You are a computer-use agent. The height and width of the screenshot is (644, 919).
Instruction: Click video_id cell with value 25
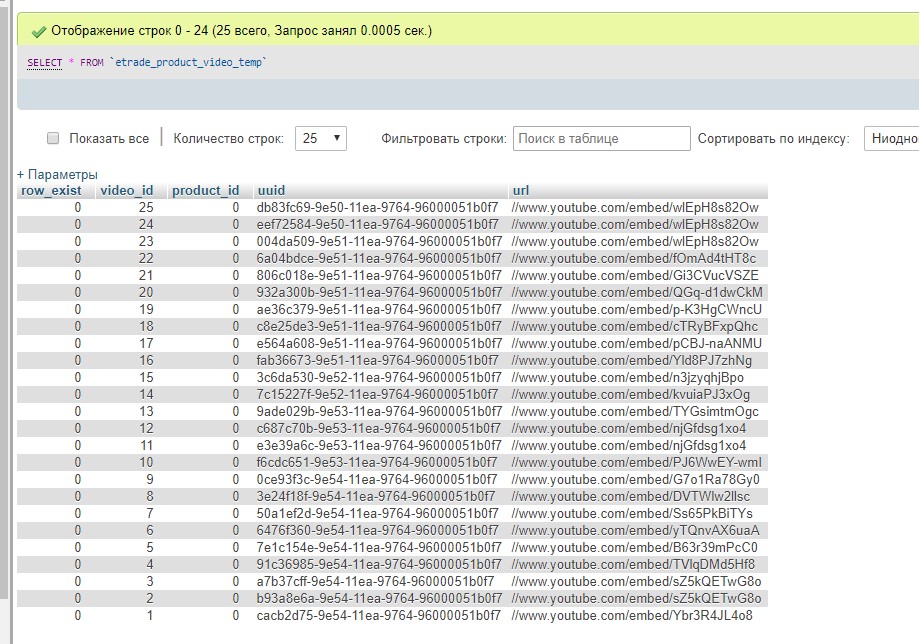click(146, 207)
